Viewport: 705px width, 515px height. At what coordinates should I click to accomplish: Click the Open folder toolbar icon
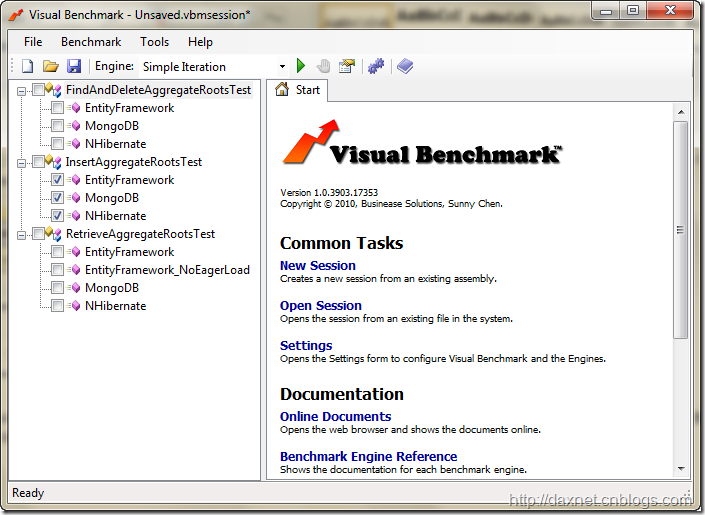point(51,67)
